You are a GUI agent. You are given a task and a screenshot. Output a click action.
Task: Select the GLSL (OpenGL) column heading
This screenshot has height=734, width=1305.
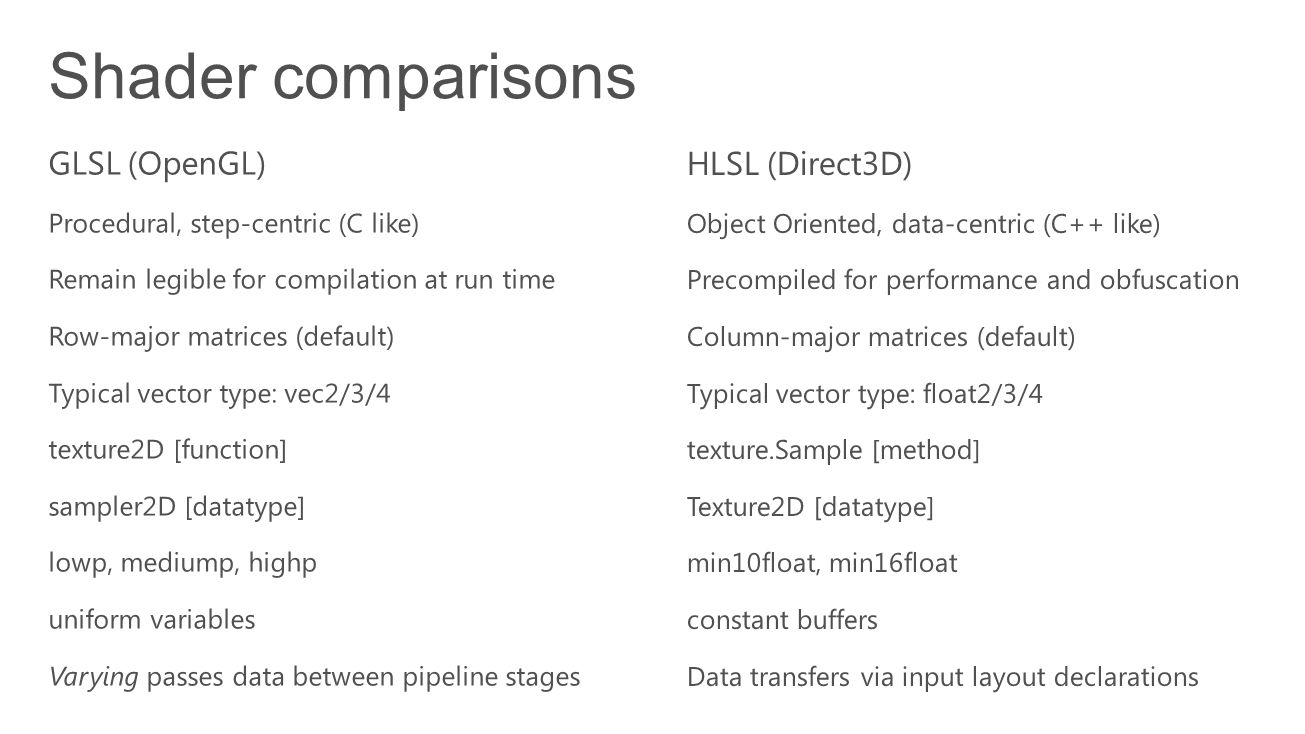point(157,164)
